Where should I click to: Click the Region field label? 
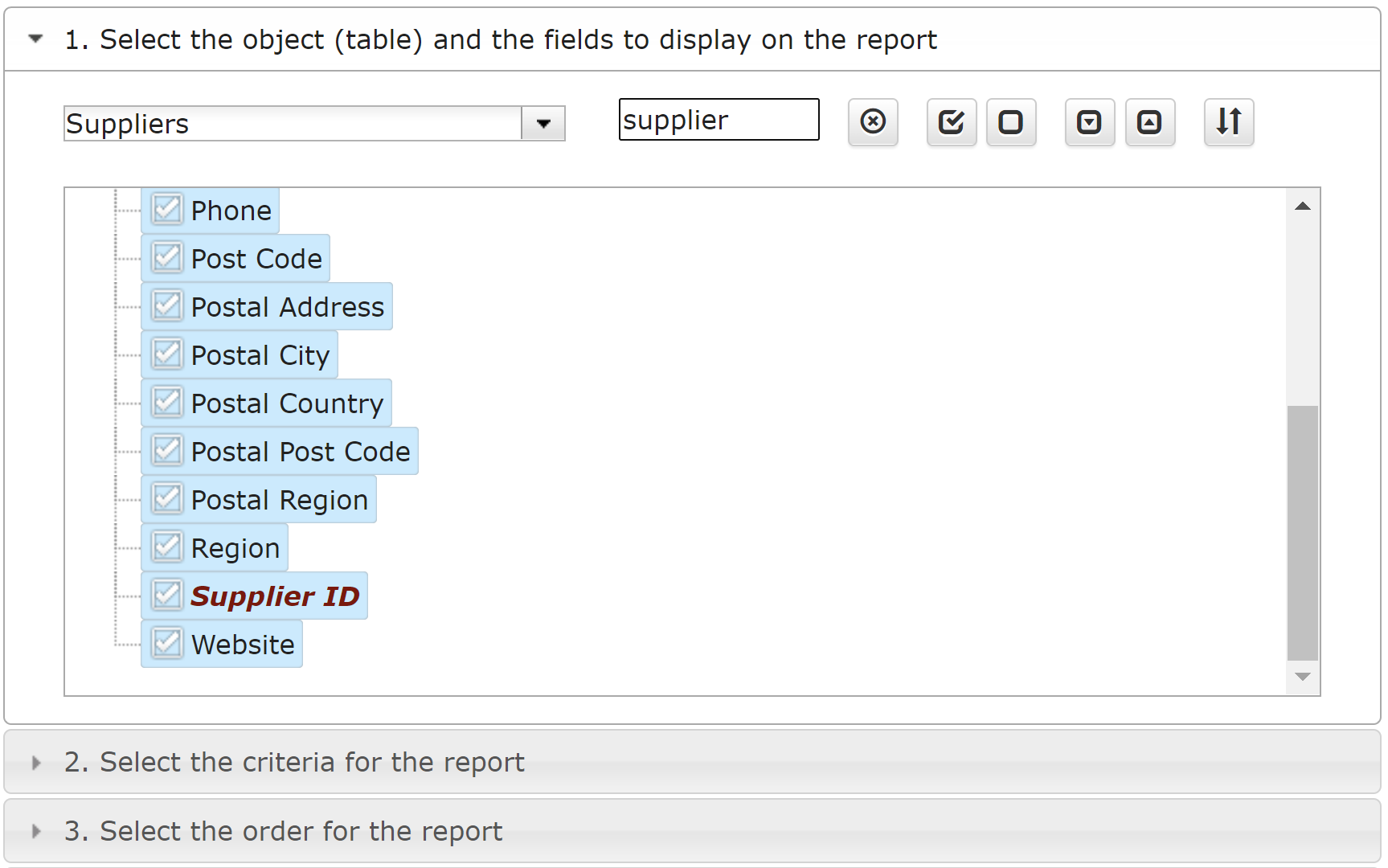pos(235,548)
